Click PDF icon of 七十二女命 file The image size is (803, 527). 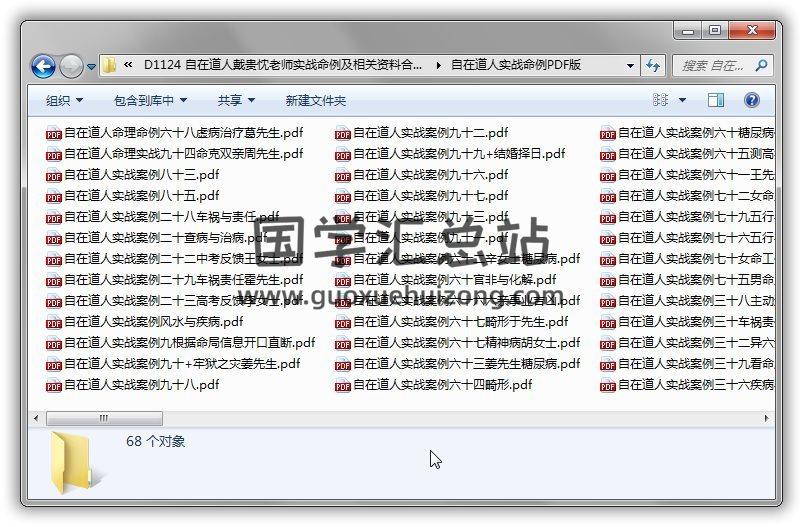click(x=607, y=197)
